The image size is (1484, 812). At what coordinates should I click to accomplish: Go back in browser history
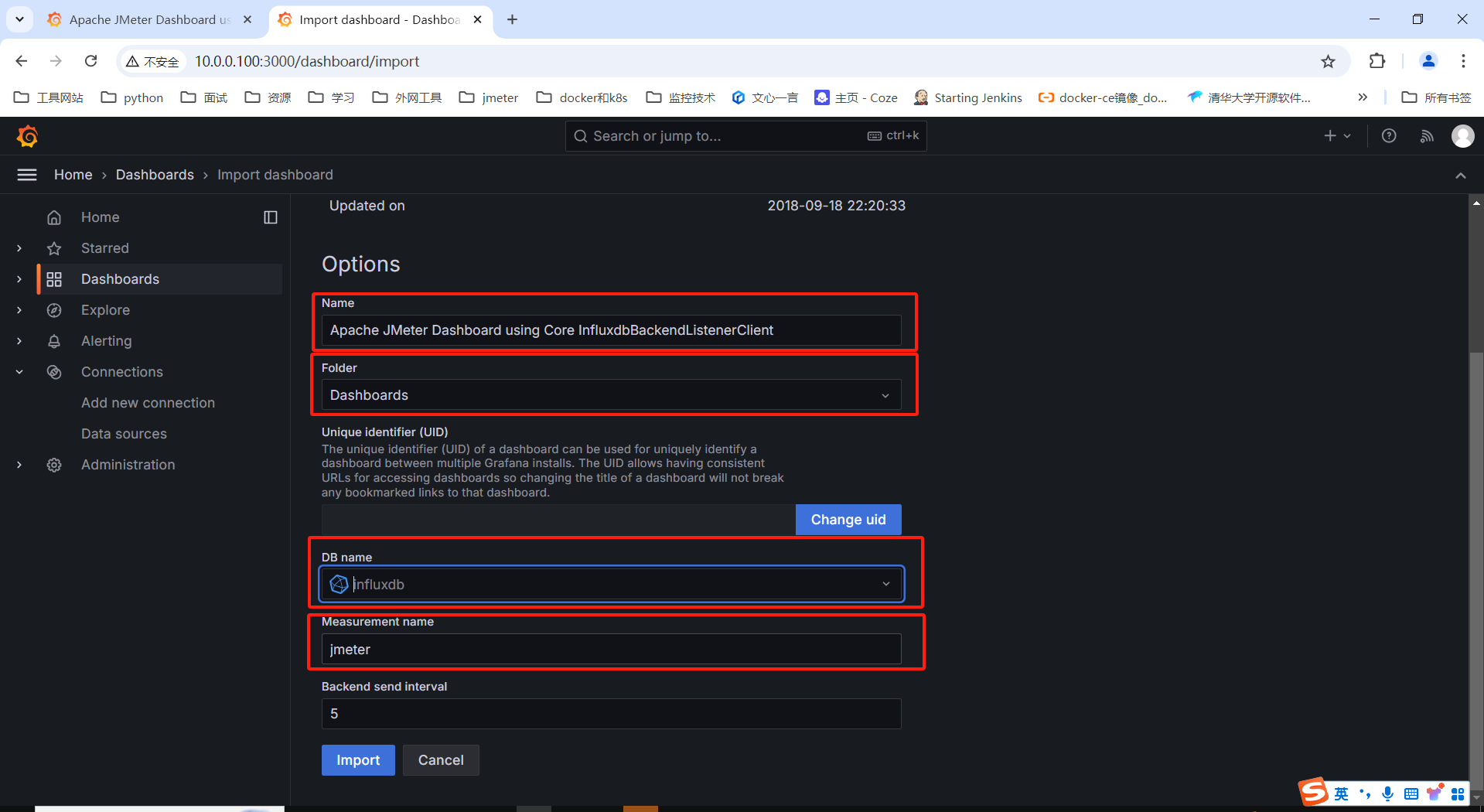point(22,61)
